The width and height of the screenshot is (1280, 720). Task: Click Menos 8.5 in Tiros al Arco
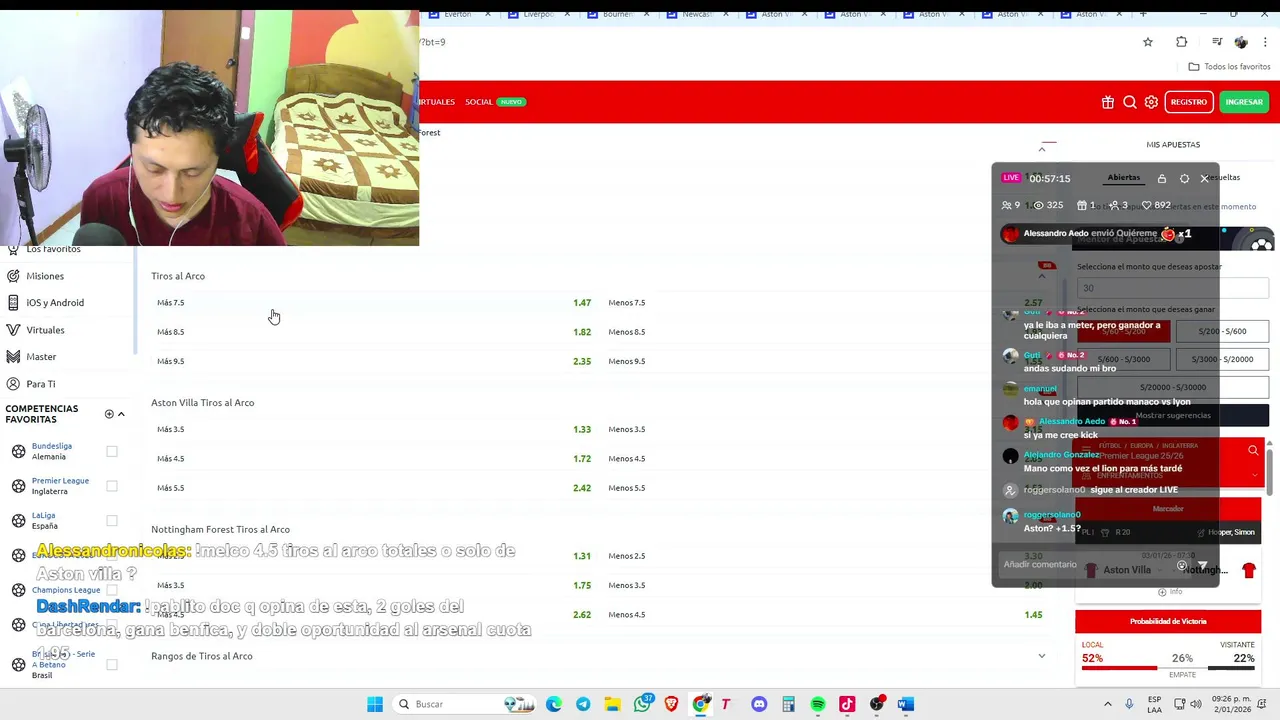pos(626,332)
